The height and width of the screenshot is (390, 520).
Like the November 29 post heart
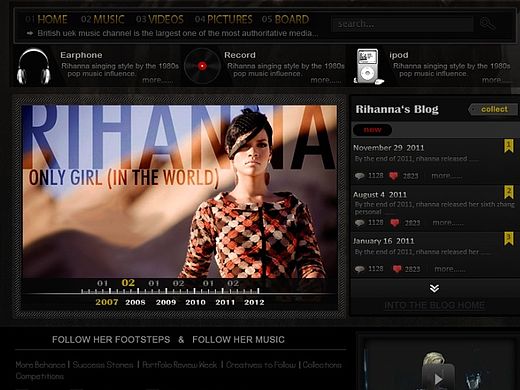[394, 176]
